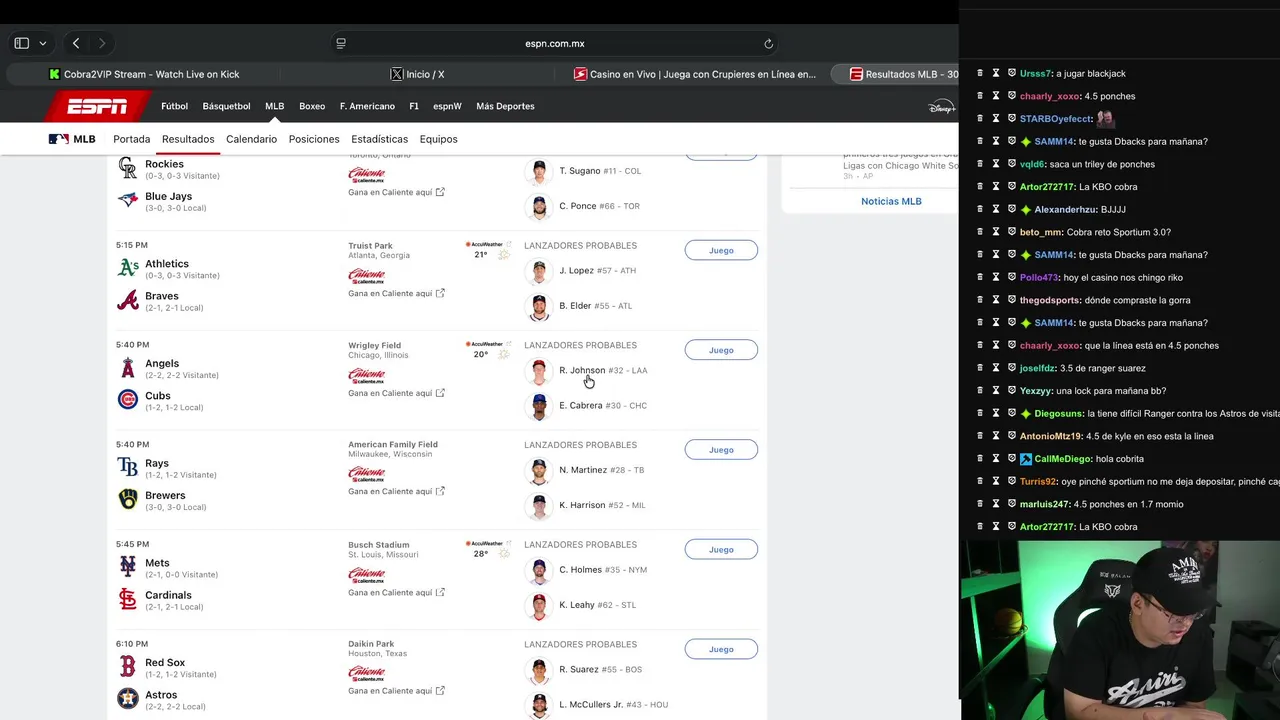Click the Braves team logo
1280x720 pixels.
[128, 300]
